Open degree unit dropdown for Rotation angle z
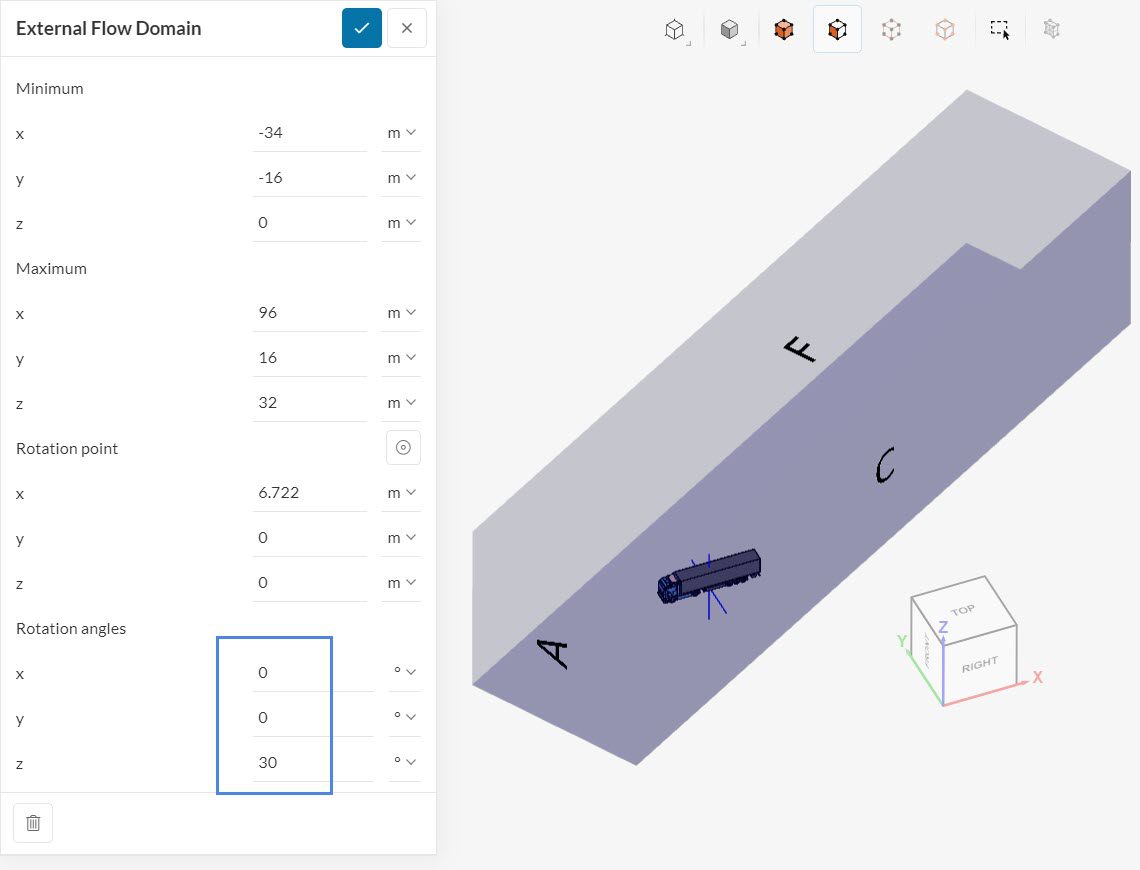This screenshot has height=870, width=1140. pos(404,762)
